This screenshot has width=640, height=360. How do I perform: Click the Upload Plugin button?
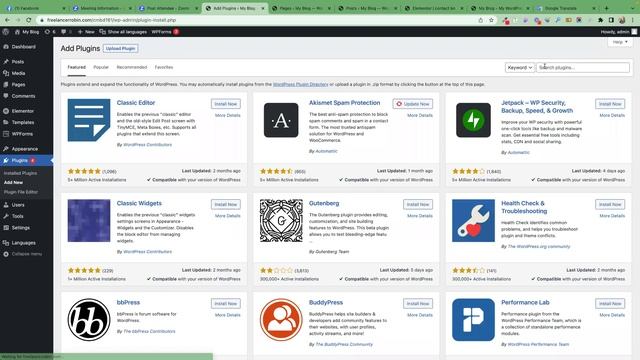[120, 49]
